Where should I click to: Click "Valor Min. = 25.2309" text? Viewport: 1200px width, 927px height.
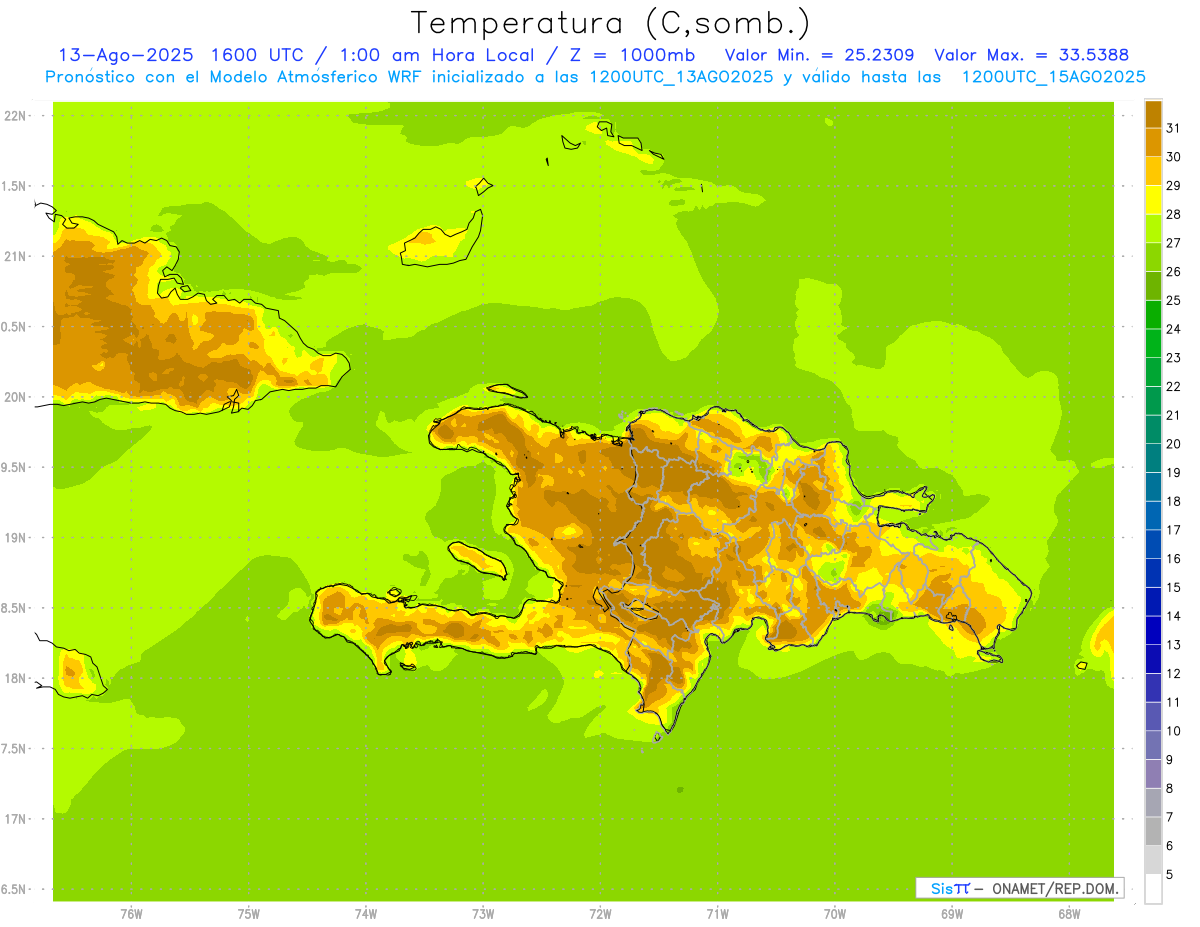[x=819, y=55]
